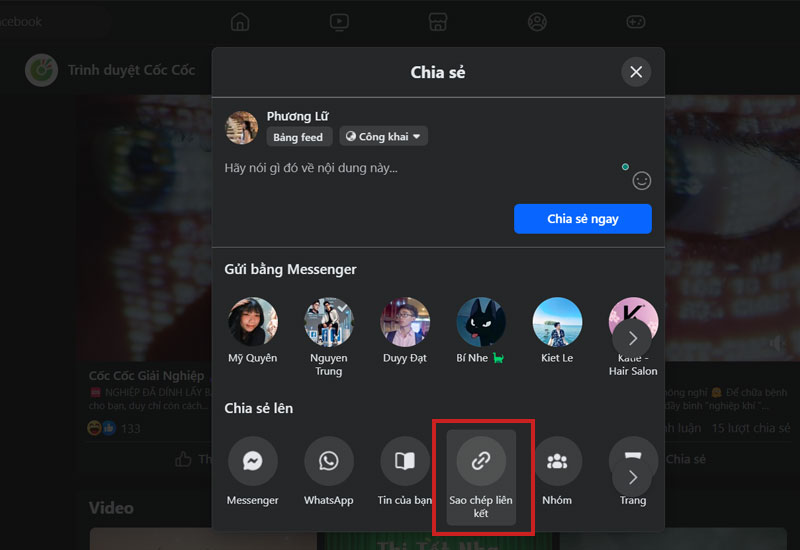Share to Tin của bạn story icon
The height and width of the screenshot is (550, 800).
(405, 461)
